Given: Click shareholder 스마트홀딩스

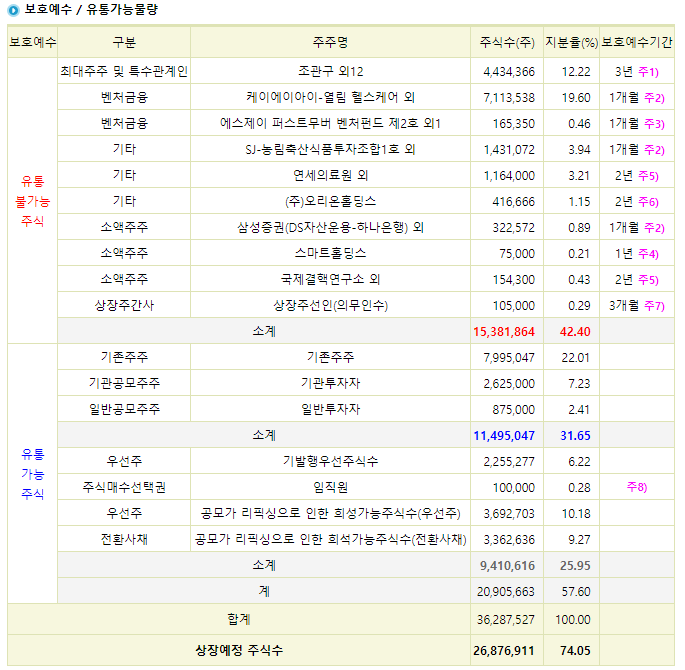Looking at the screenshot, I should (331, 253).
